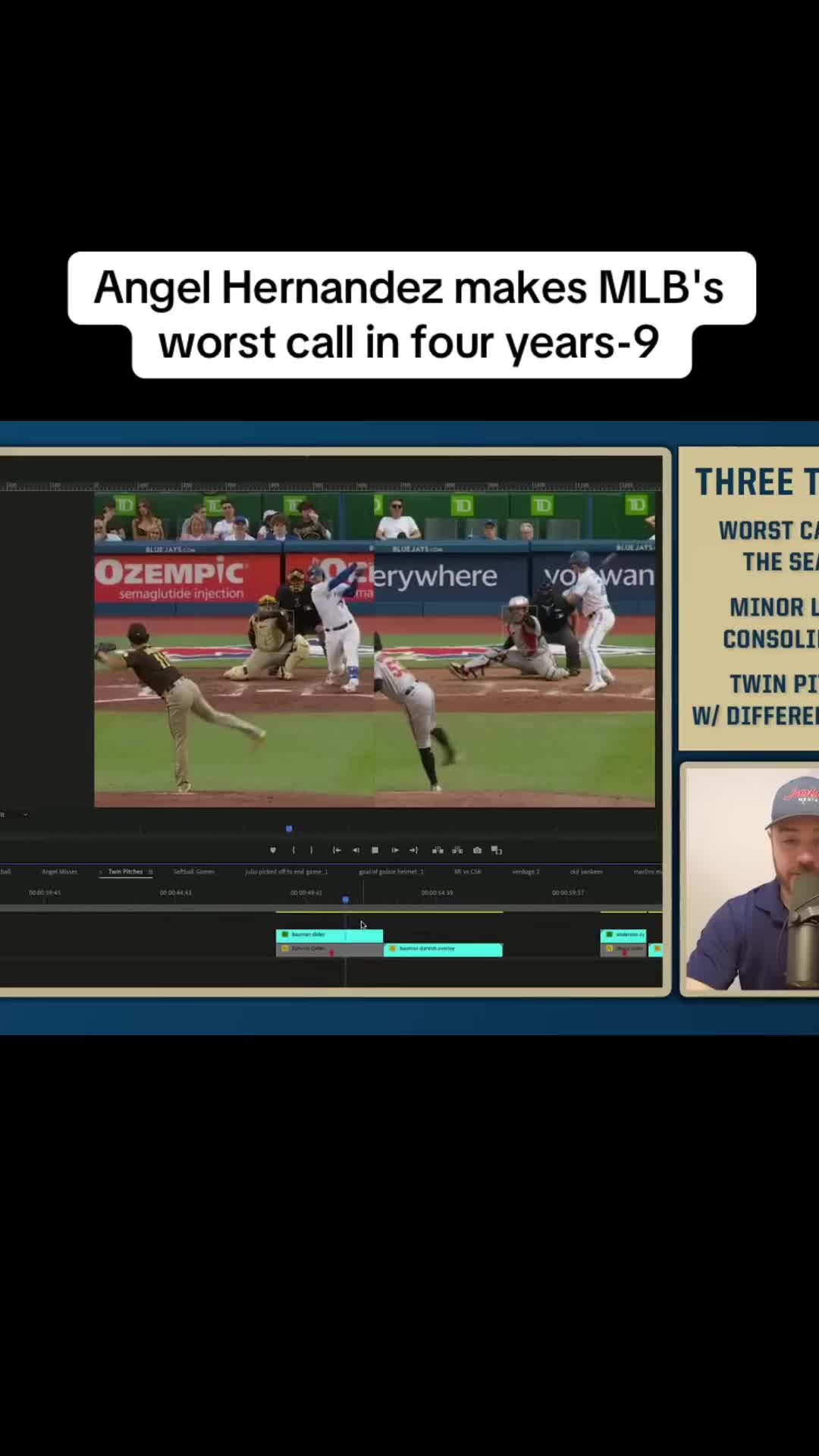Click the Extract button in monitor controls

coord(457,850)
